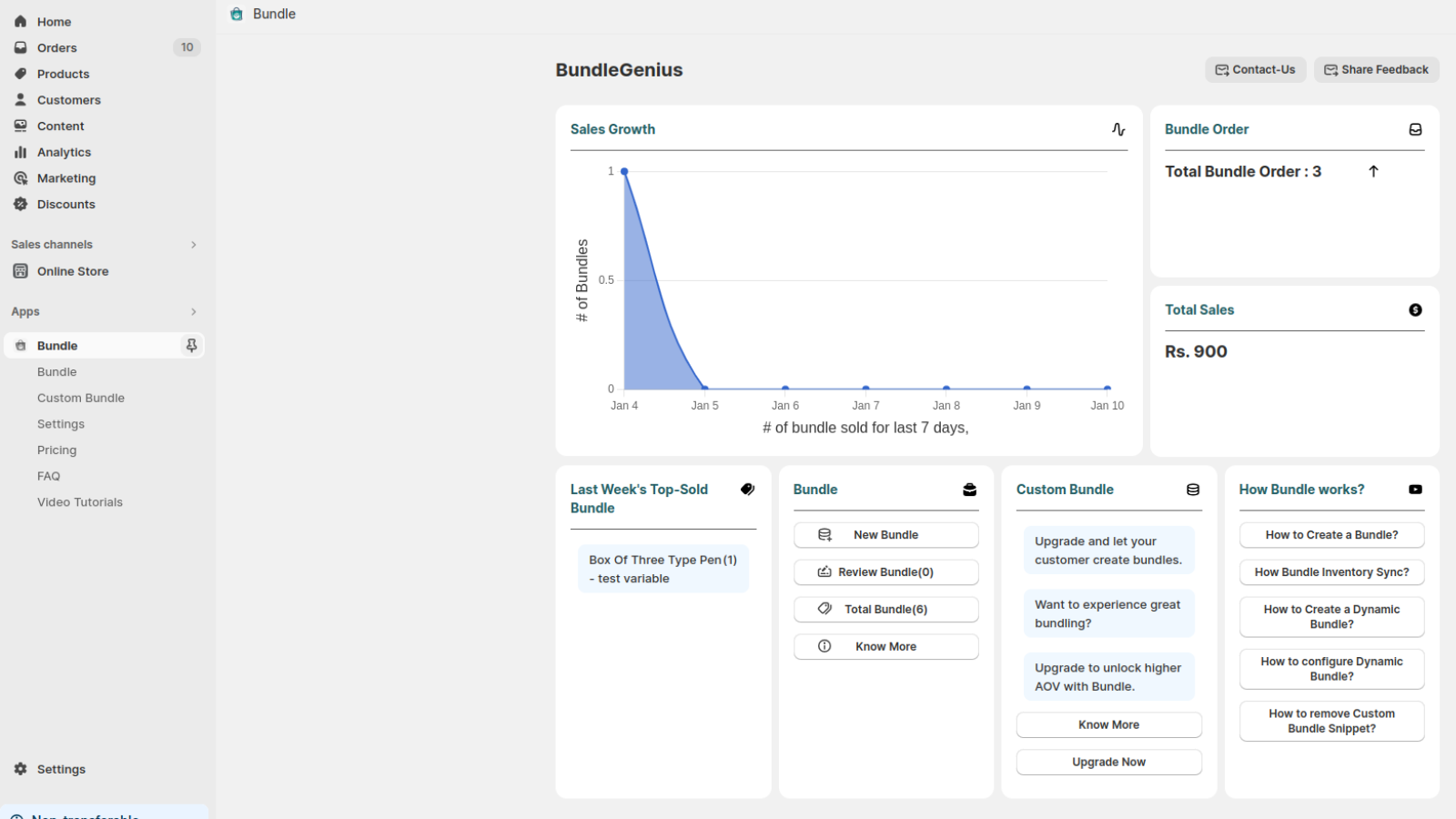The height and width of the screenshot is (819, 1456).
Task: Click Review Bundle(0) button
Action: (886, 572)
